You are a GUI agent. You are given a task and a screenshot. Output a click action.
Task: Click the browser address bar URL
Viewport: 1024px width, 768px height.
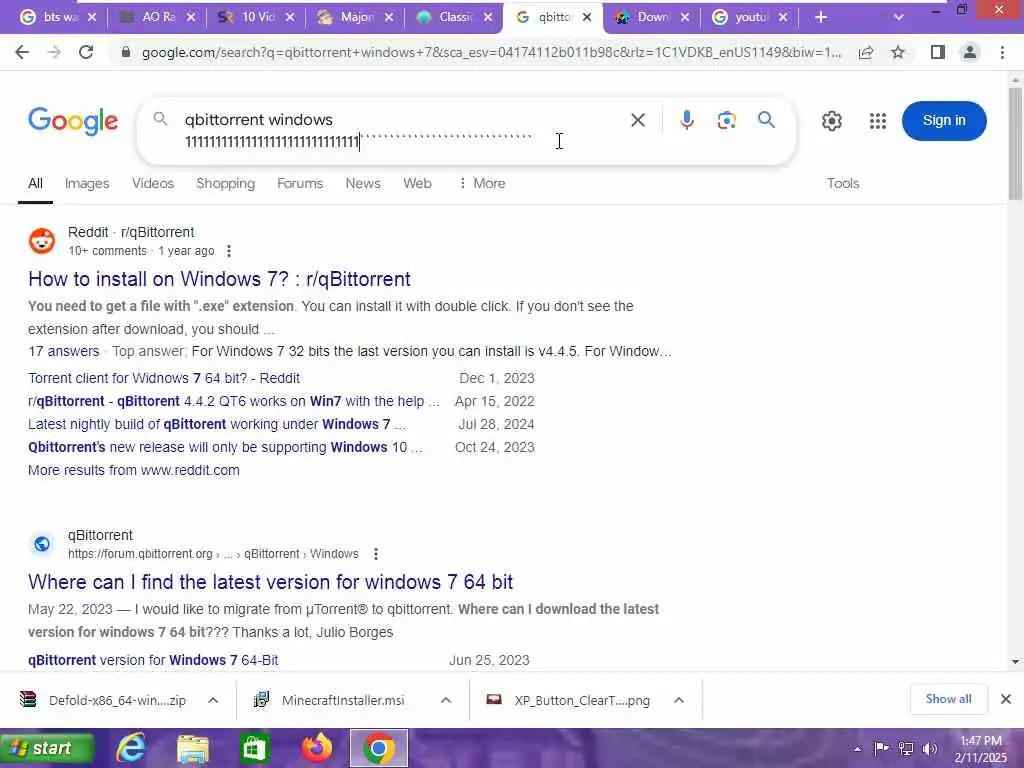click(x=491, y=52)
